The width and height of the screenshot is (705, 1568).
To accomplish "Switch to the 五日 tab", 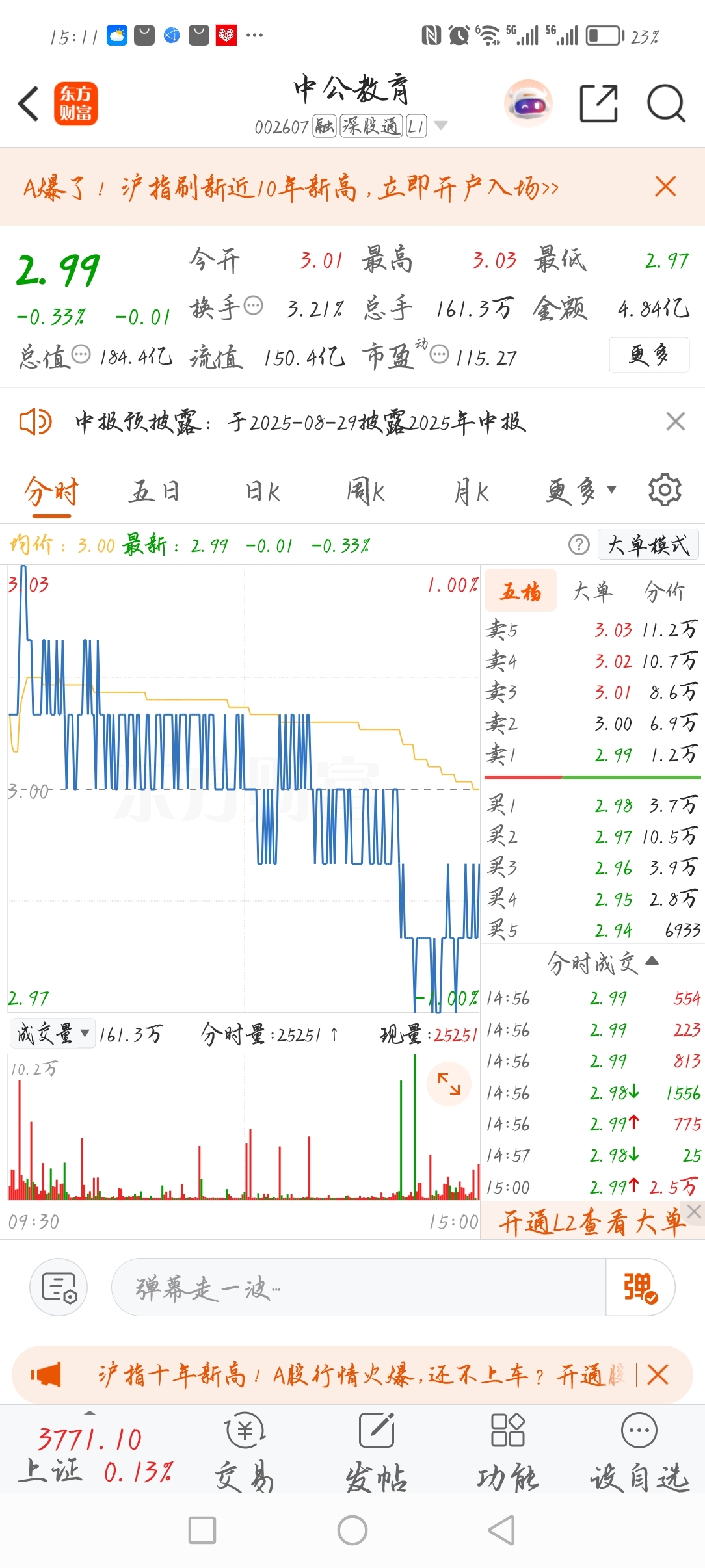I will coord(154,491).
